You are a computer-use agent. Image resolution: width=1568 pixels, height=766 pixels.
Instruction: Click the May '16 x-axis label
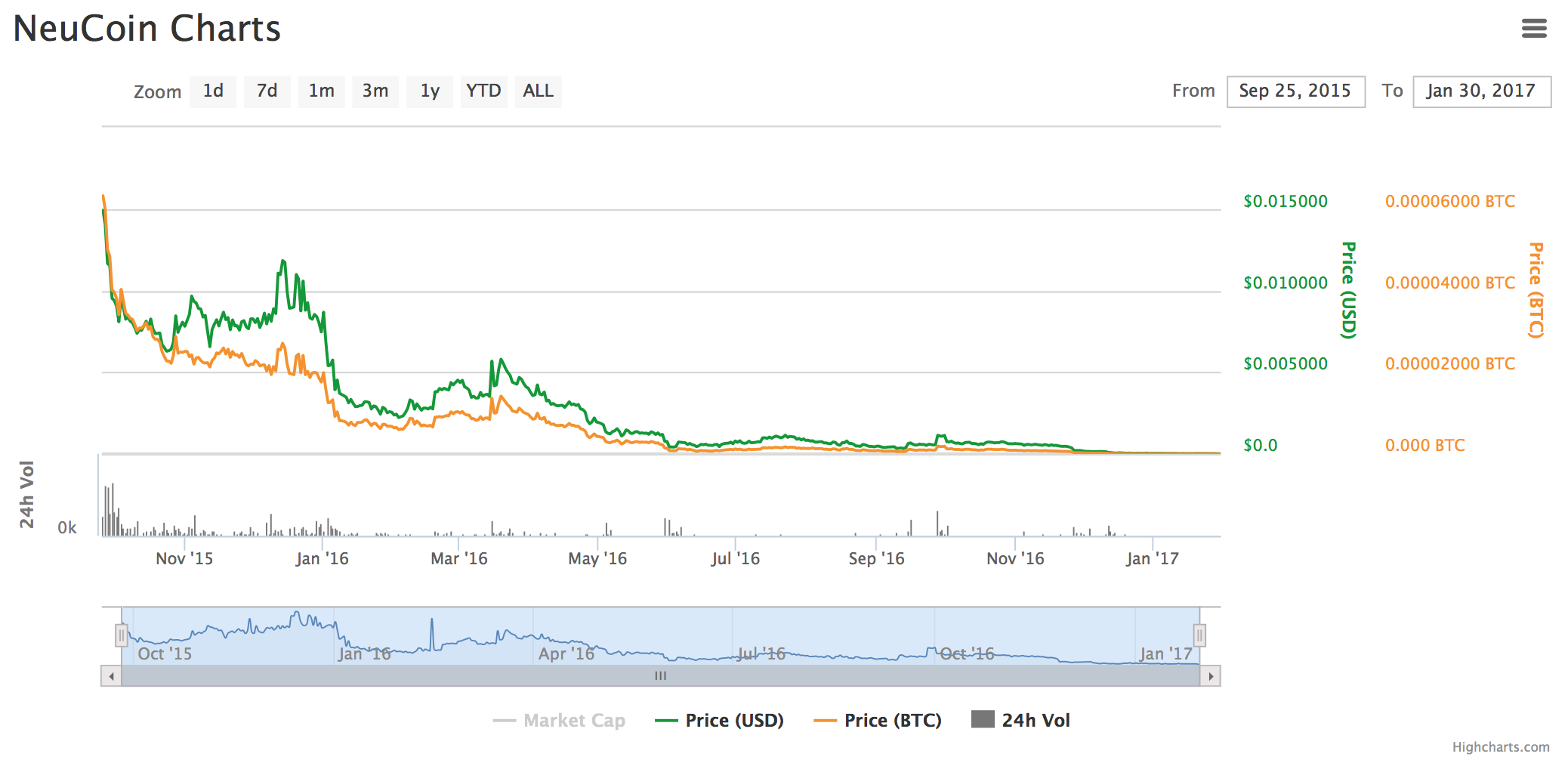point(597,558)
